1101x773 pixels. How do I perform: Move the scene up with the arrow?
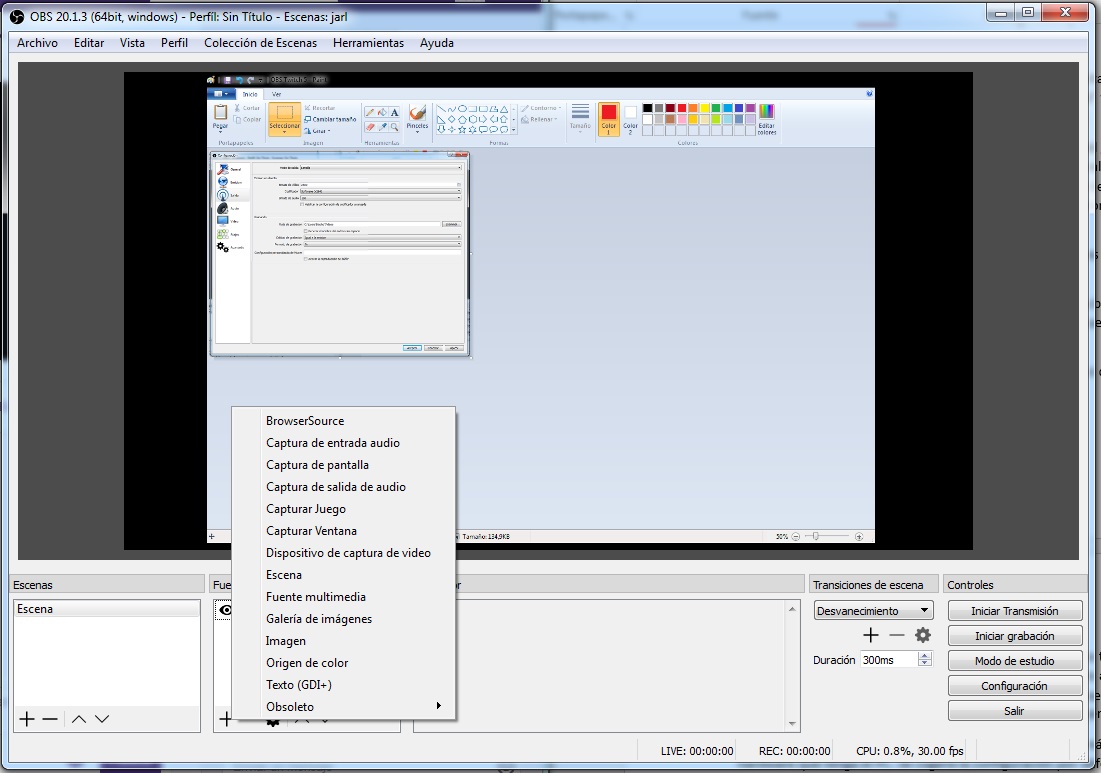(x=79, y=719)
